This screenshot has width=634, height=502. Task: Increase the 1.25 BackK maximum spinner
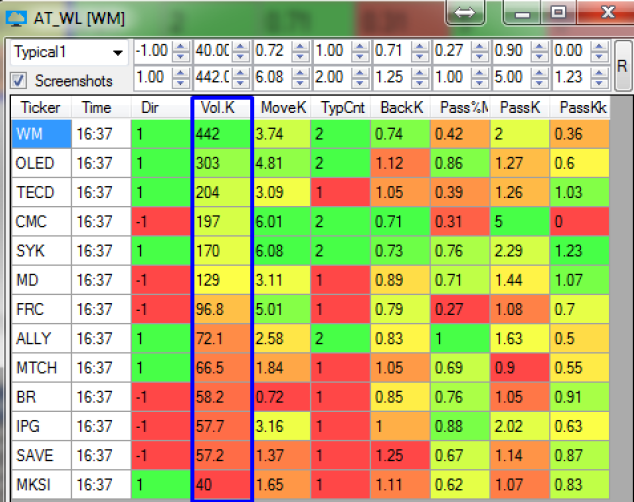420,72
